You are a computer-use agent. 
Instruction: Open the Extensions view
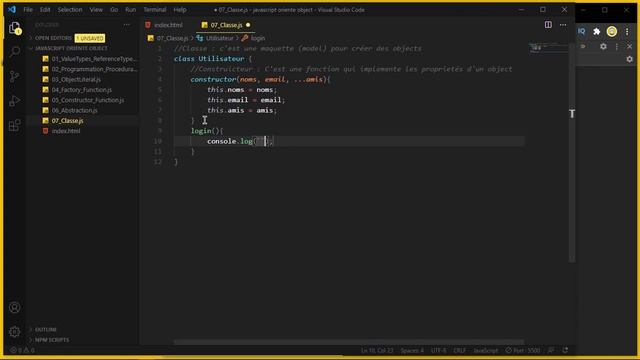click(x=15, y=125)
